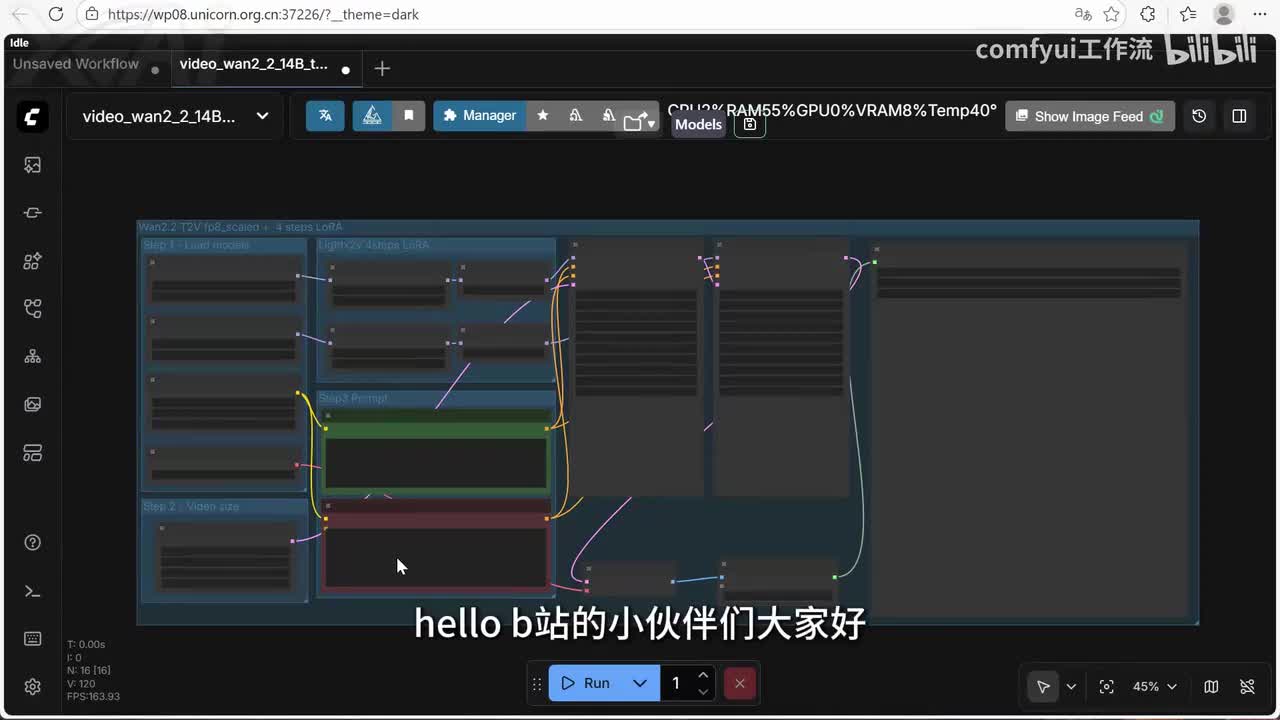Toggle the right side panel icon
The height and width of the screenshot is (720, 1280).
point(1239,116)
